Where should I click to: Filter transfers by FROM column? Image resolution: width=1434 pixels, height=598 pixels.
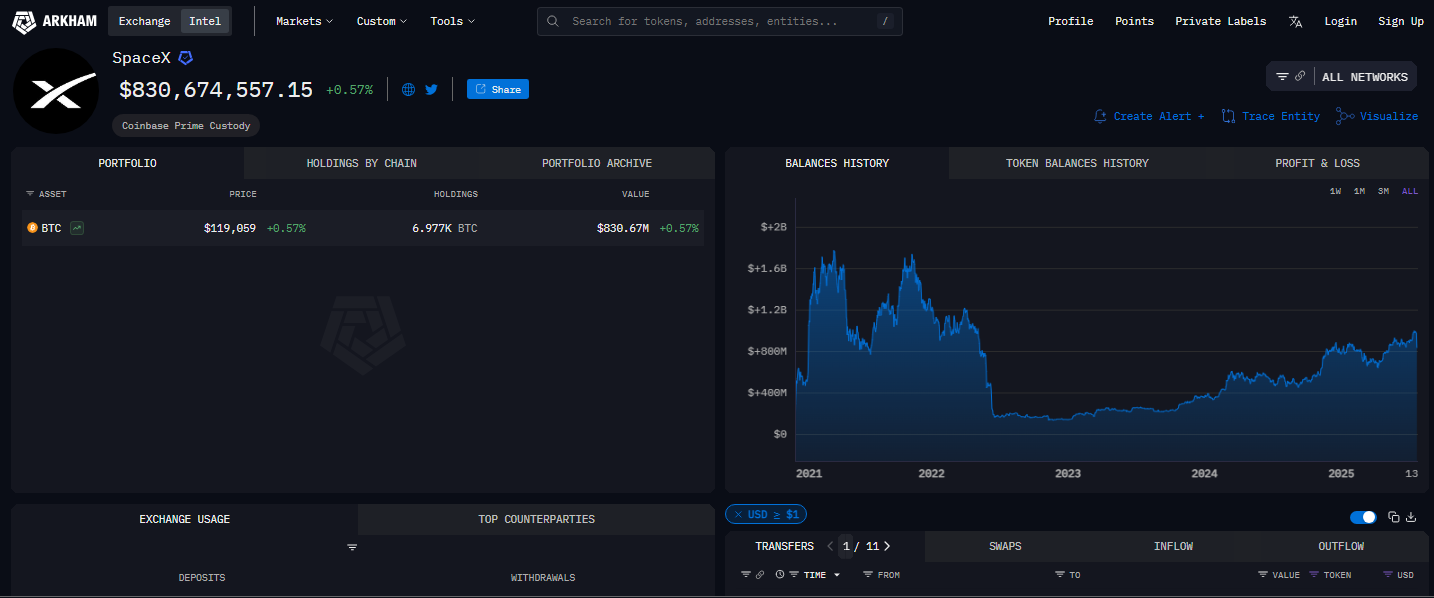(867, 575)
